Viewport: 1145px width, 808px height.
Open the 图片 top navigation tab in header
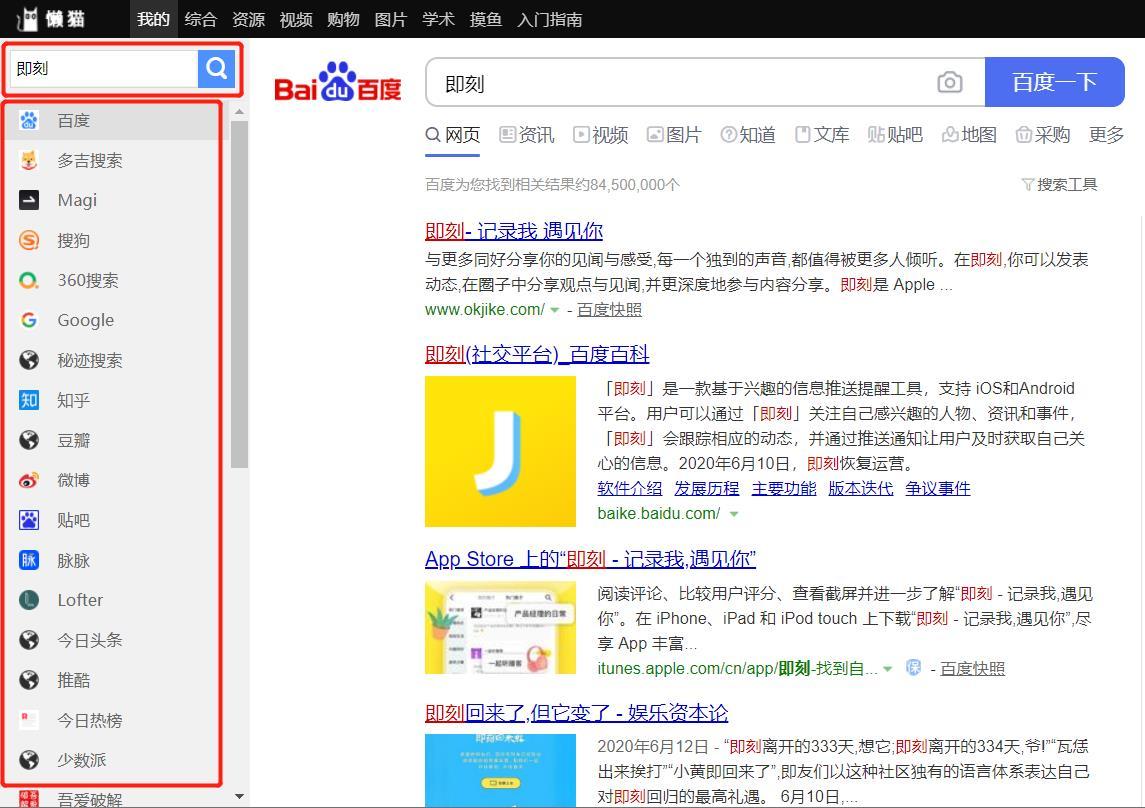click(391, 19)
